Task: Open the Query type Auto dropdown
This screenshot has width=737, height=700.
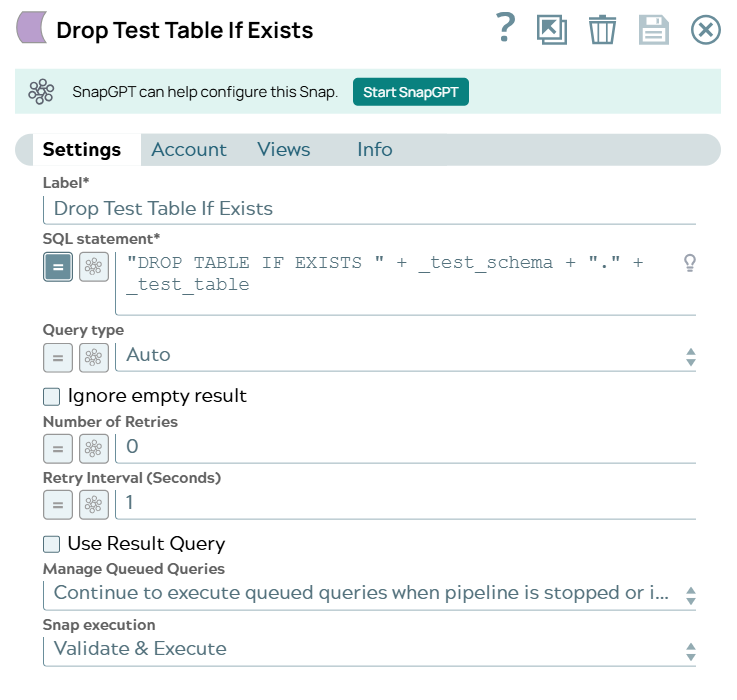Action: [406, 356]
